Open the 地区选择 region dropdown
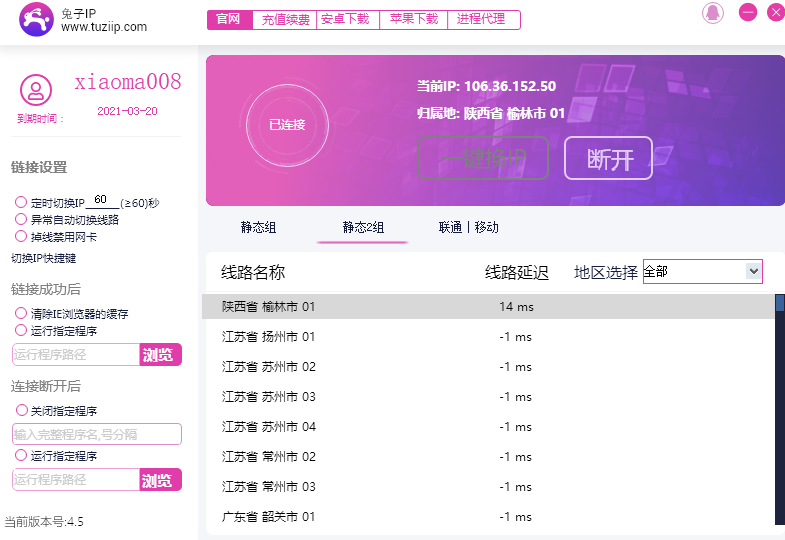 pyautogui.click(x=702, y=272)
